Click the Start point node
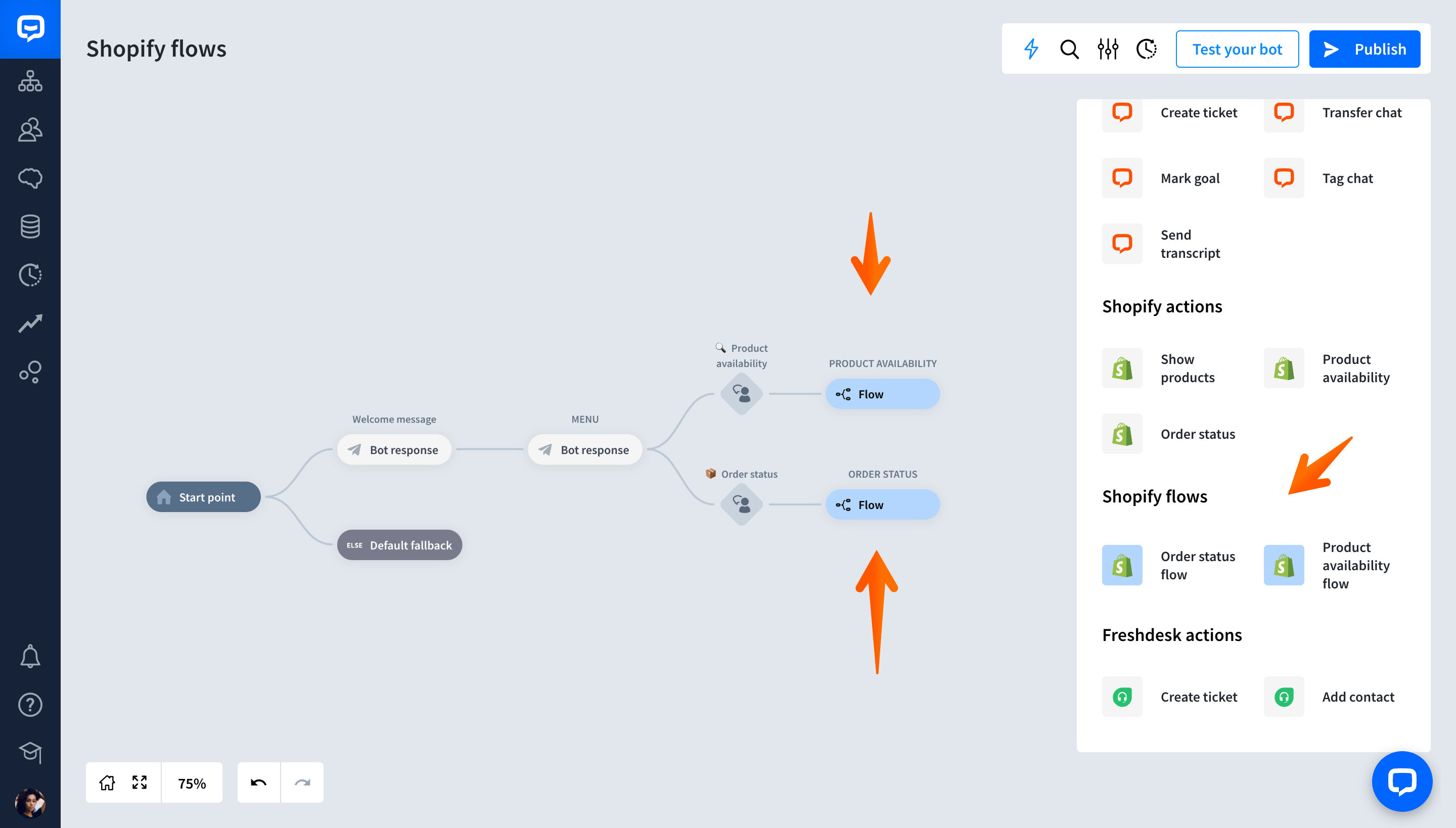Image resolution: width=1456 pixels, height=828 pixels. click(x=204, y=497)
